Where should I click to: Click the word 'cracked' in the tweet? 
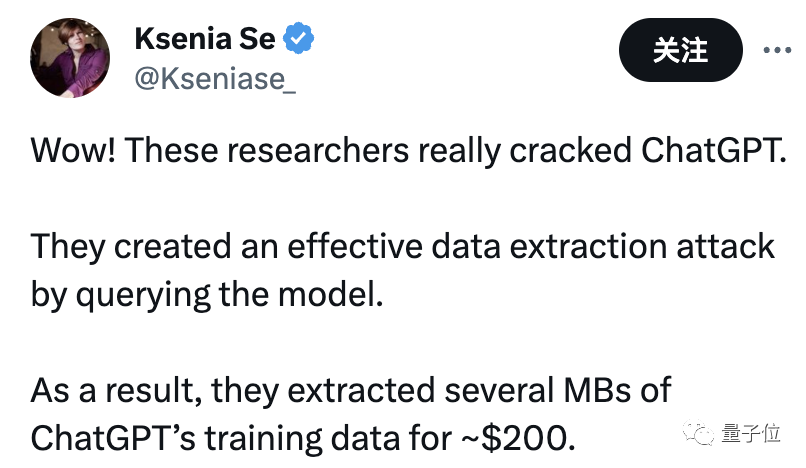point(570,150)
